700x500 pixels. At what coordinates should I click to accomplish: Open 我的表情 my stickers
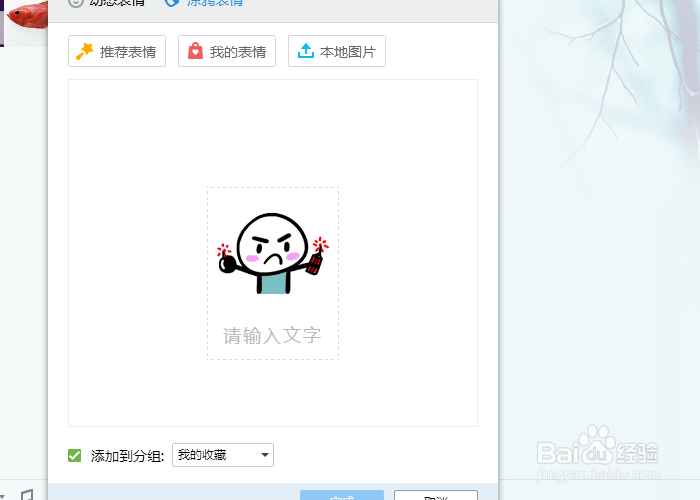click(x=227, y=51)
